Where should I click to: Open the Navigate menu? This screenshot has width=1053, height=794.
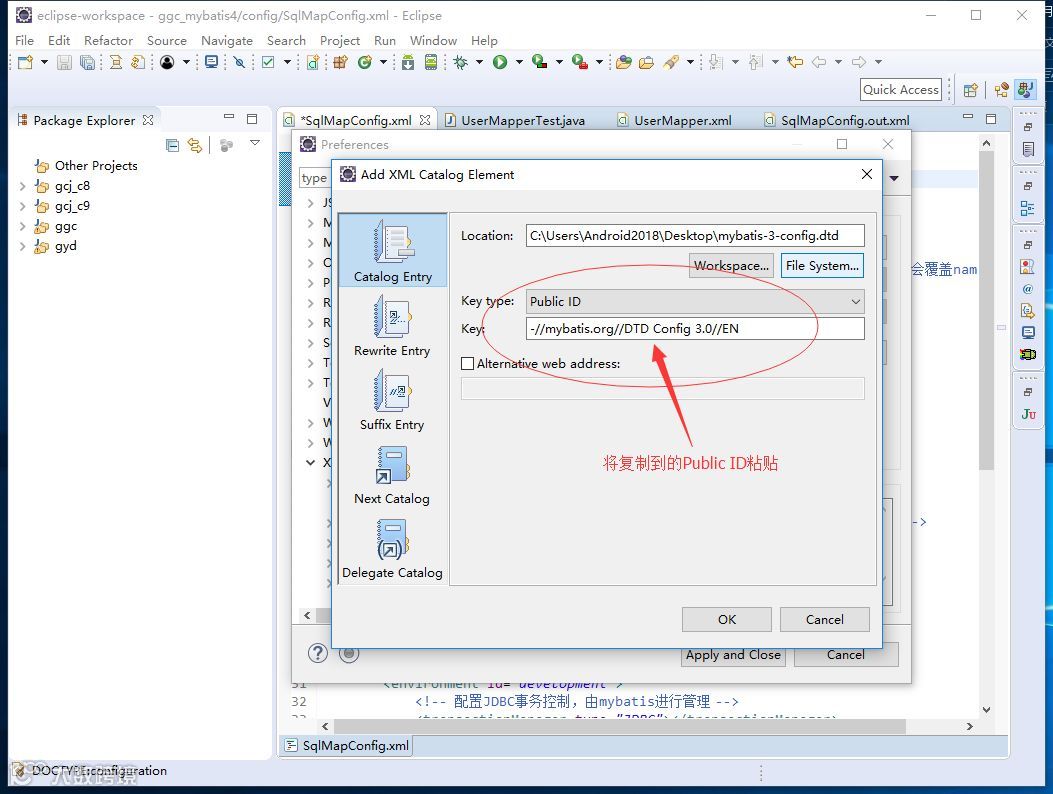[227, 41]
